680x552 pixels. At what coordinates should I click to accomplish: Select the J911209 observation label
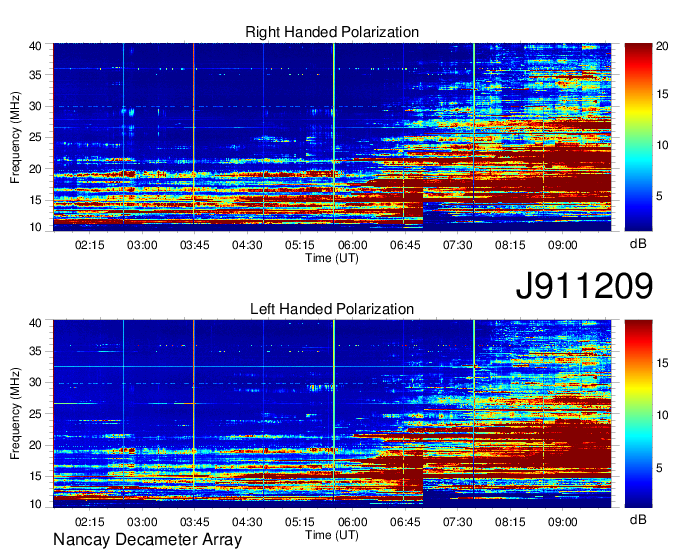584,286
